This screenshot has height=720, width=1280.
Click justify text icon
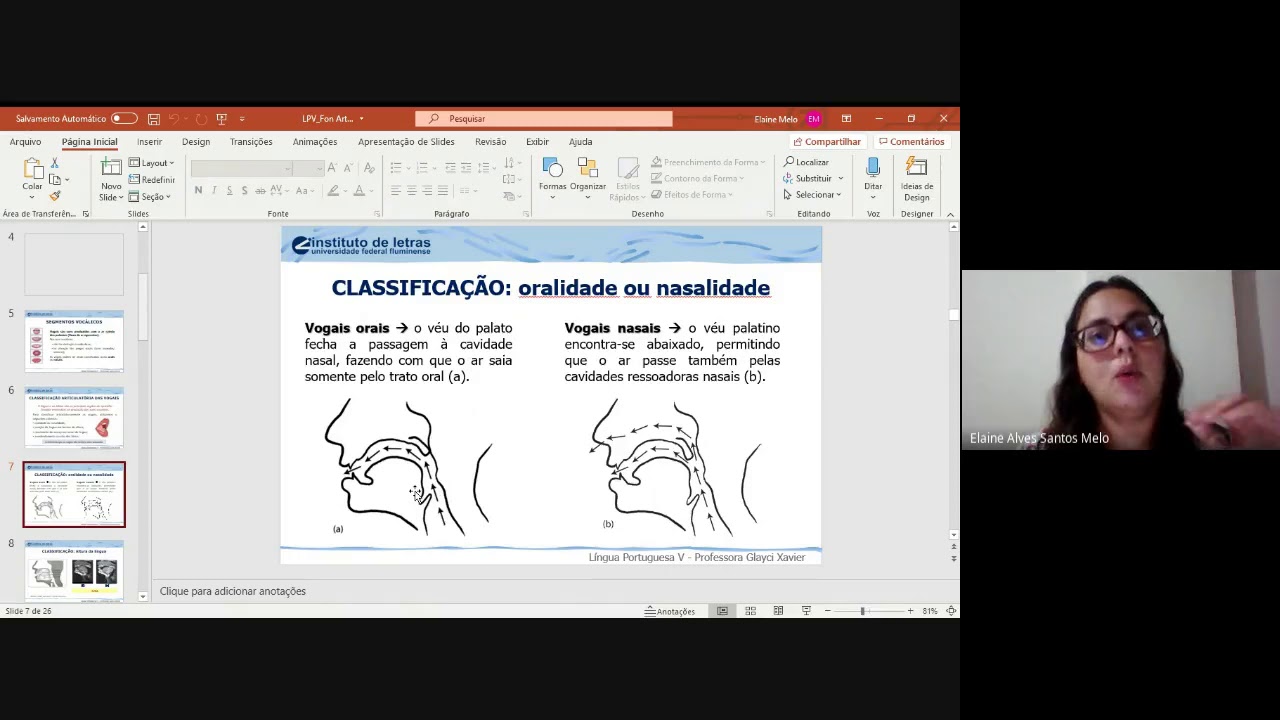coord(442,190)
